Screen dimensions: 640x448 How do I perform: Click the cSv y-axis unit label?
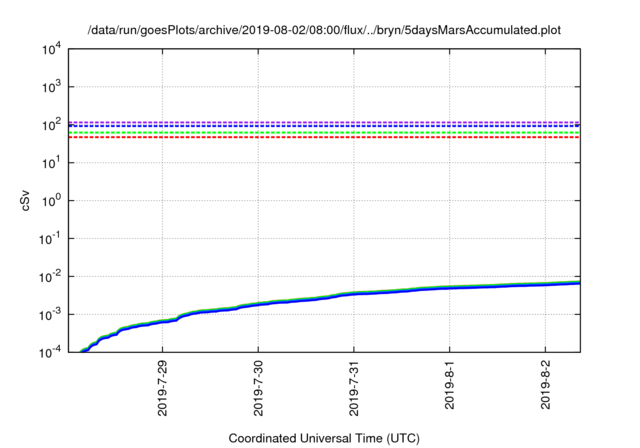[x=25, y=200]
